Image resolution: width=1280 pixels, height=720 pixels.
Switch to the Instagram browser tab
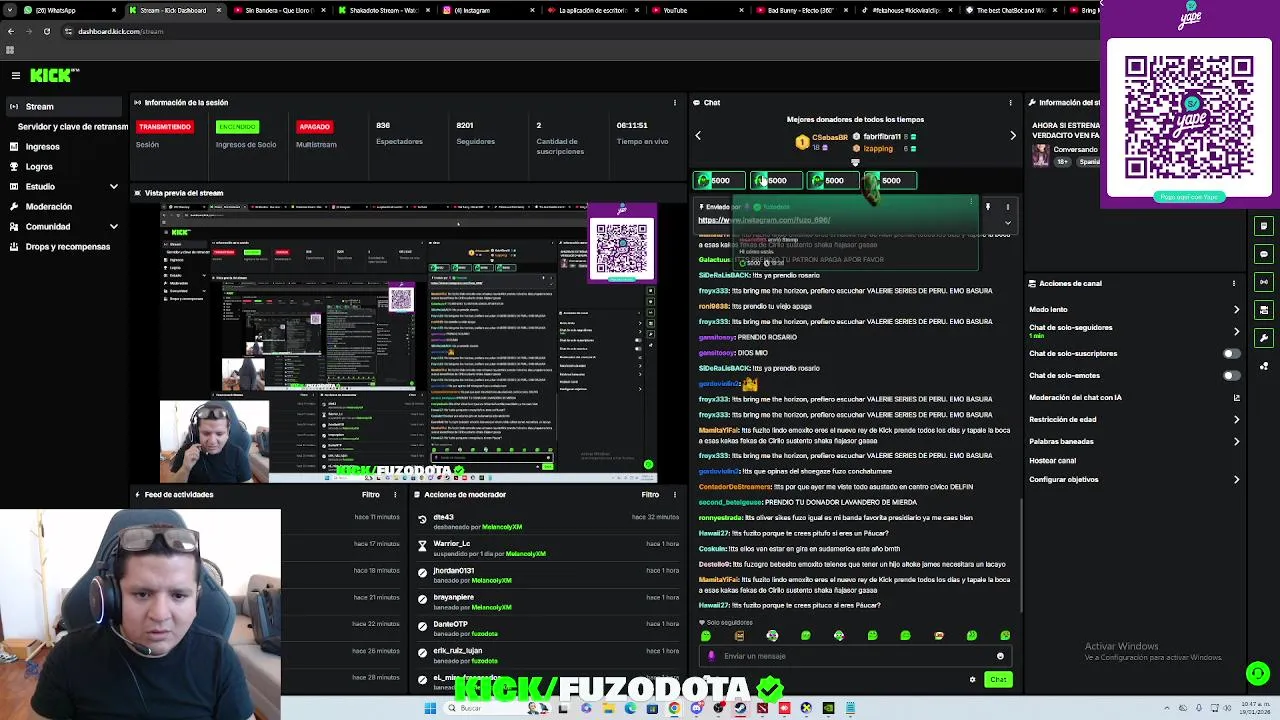pyautogui.click(x=487, y=10)
